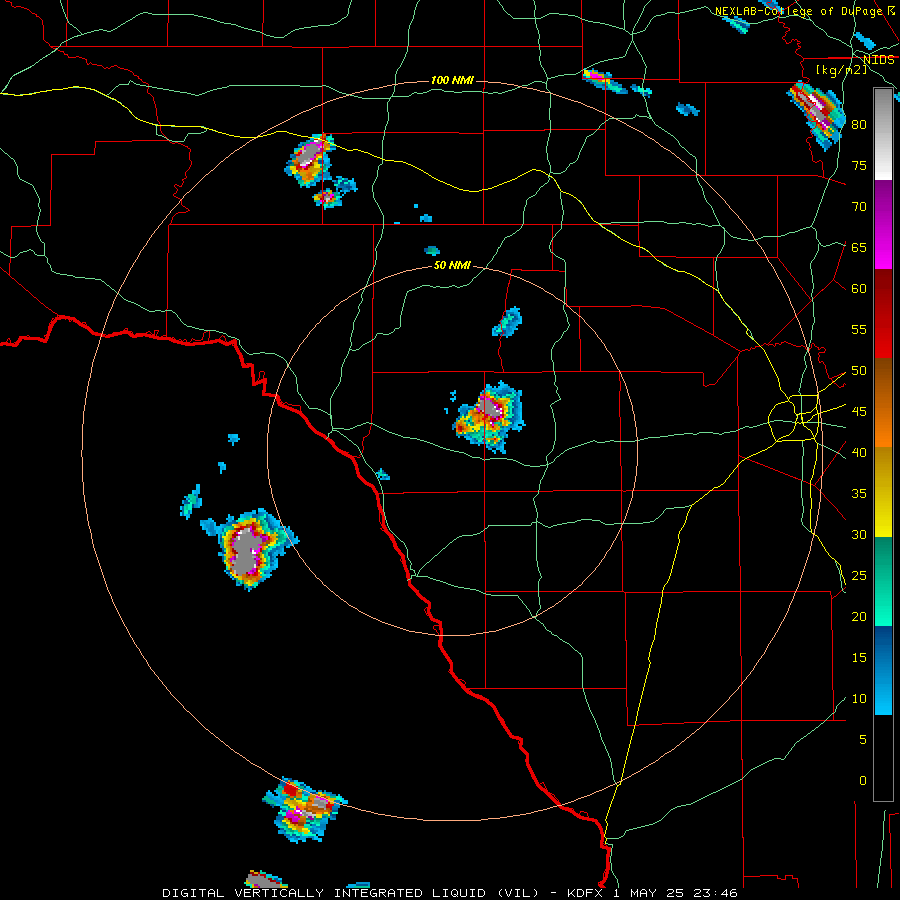This screenshot has height=900, width=900.
Task: Click the scale label "65"
Action: point(859,247)
